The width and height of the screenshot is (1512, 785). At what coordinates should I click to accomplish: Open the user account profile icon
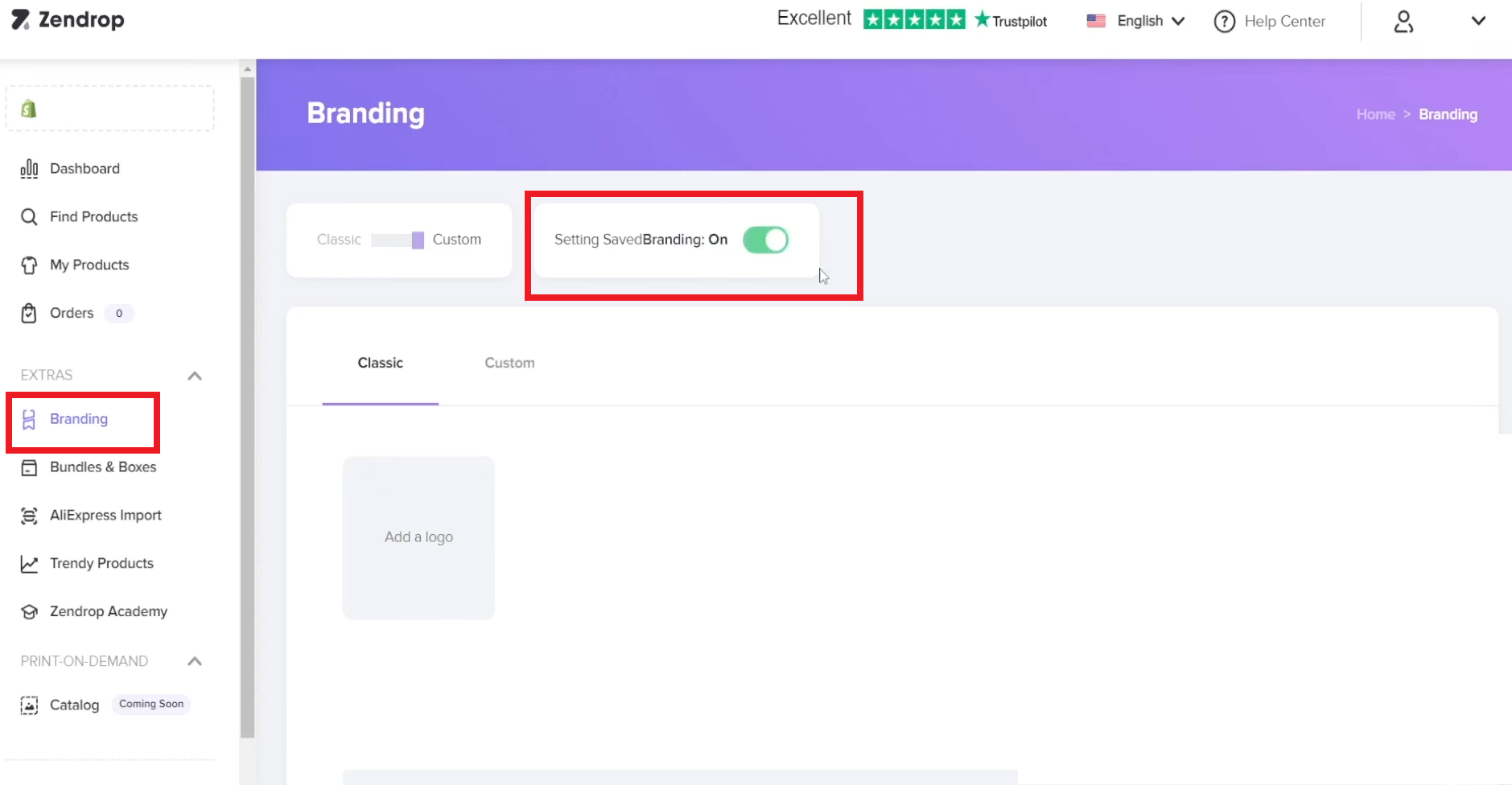coord(1403,22)
